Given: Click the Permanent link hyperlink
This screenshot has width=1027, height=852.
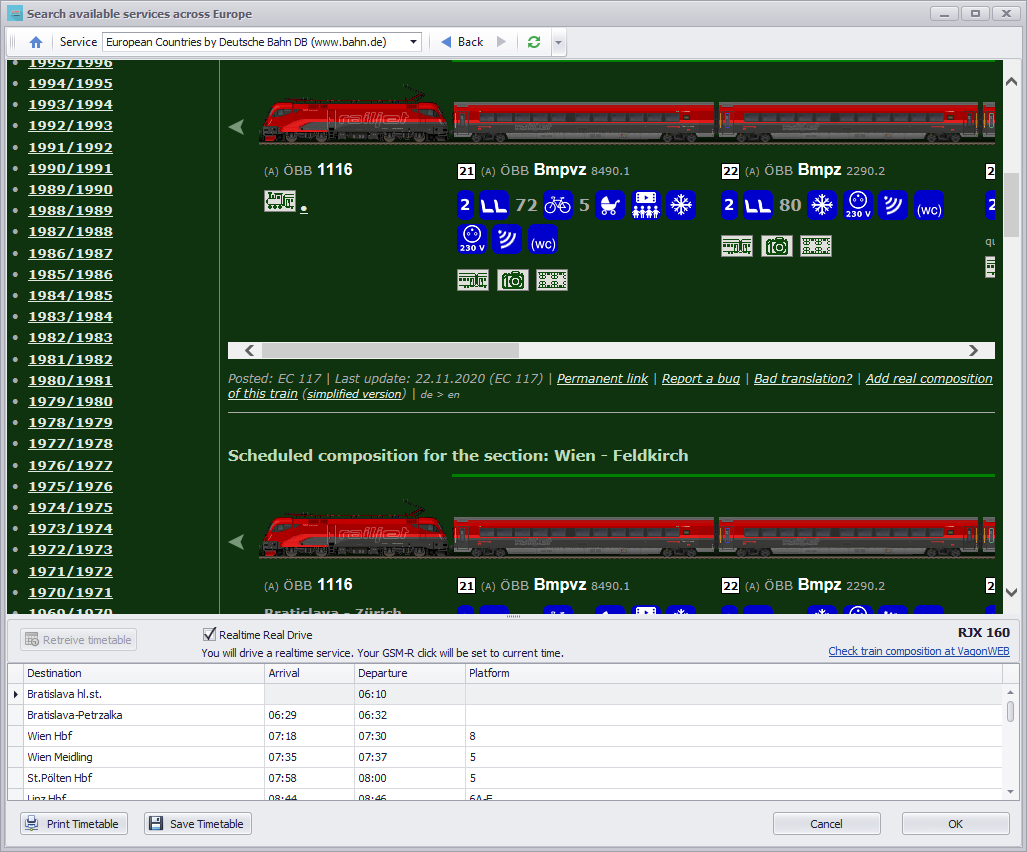Looking at the screenshot, I should click(x=602, y=379).
